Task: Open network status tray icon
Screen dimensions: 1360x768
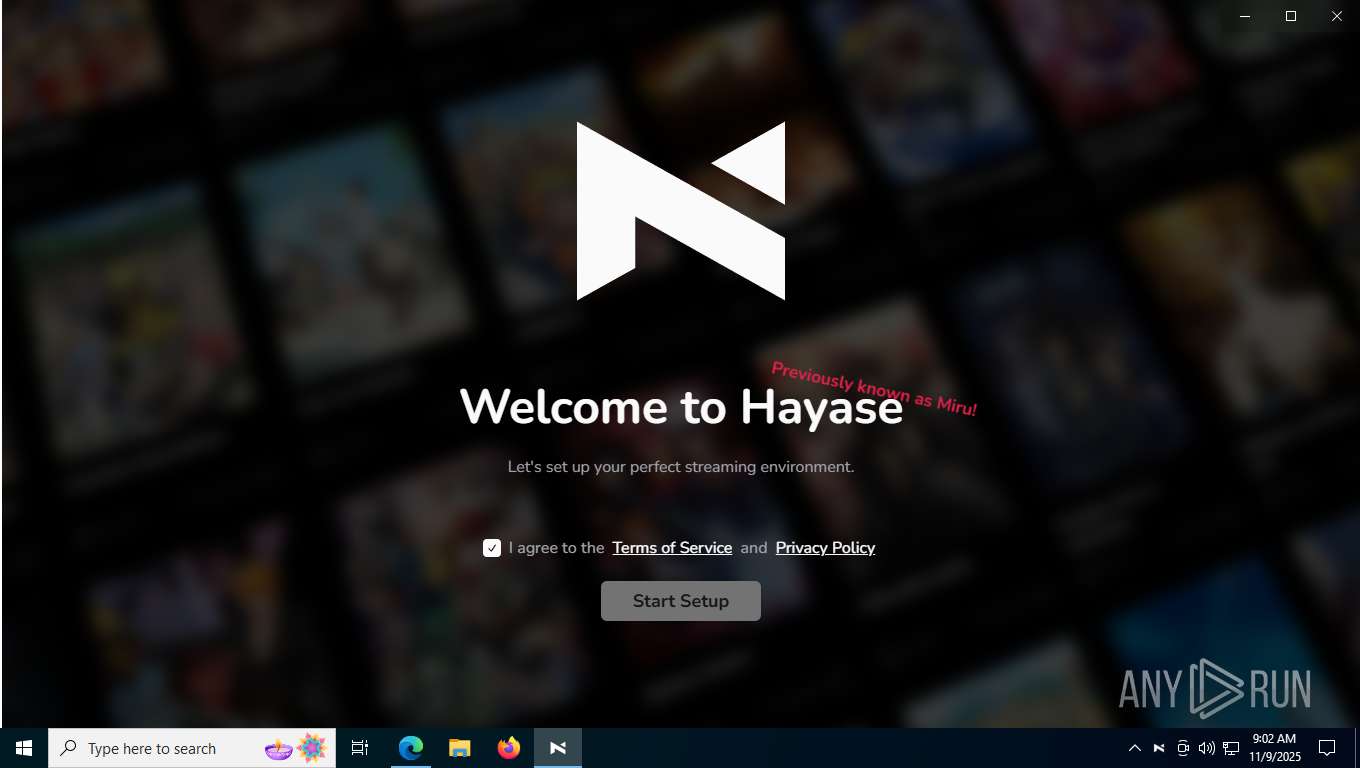Action: tap(1231, 748)
